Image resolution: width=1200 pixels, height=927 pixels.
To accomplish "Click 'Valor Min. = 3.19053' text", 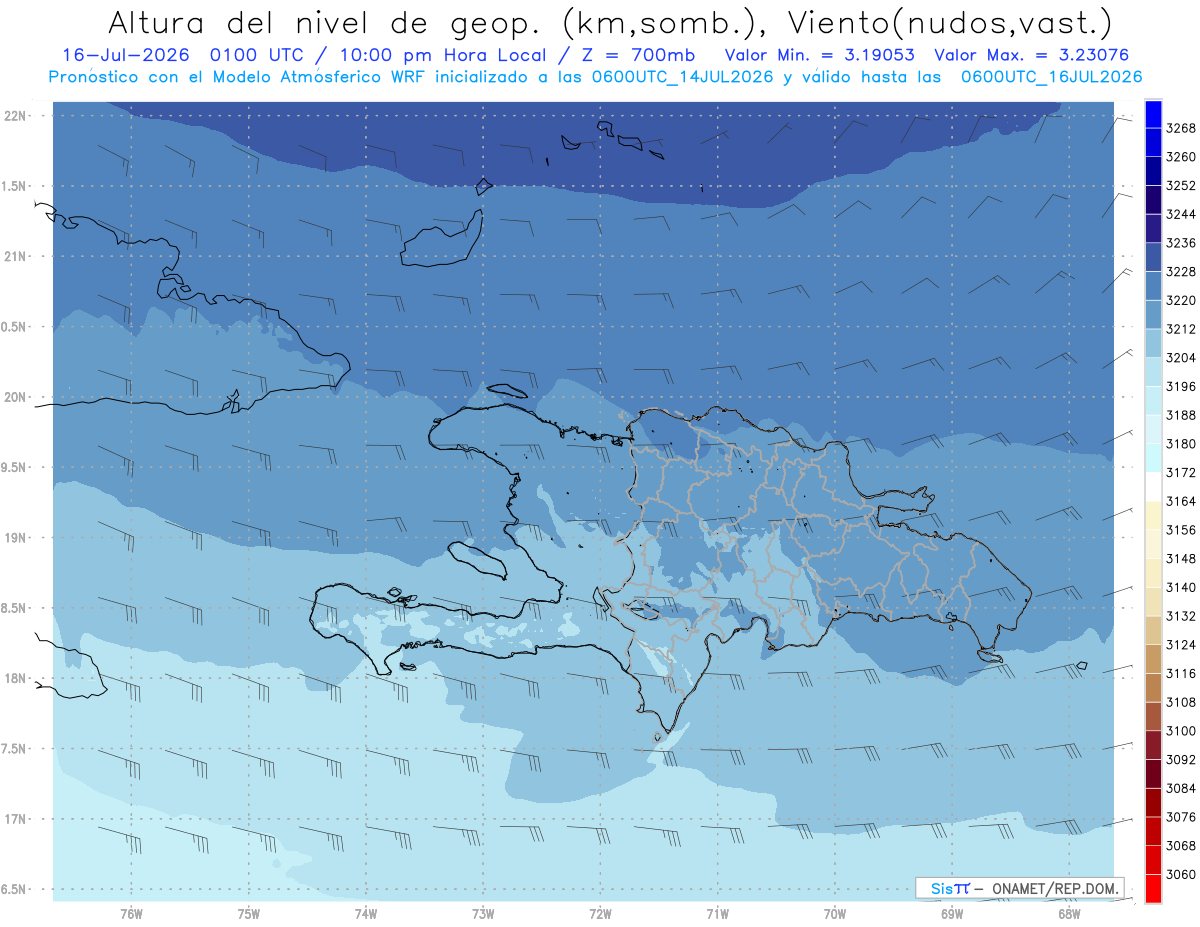I will (819, 56).
